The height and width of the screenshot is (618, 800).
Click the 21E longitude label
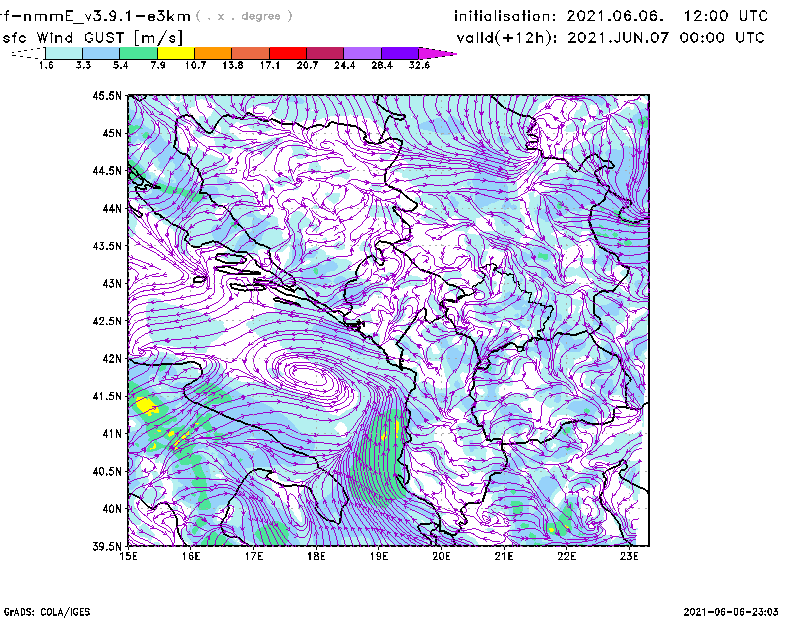click(x=504, y=556)
